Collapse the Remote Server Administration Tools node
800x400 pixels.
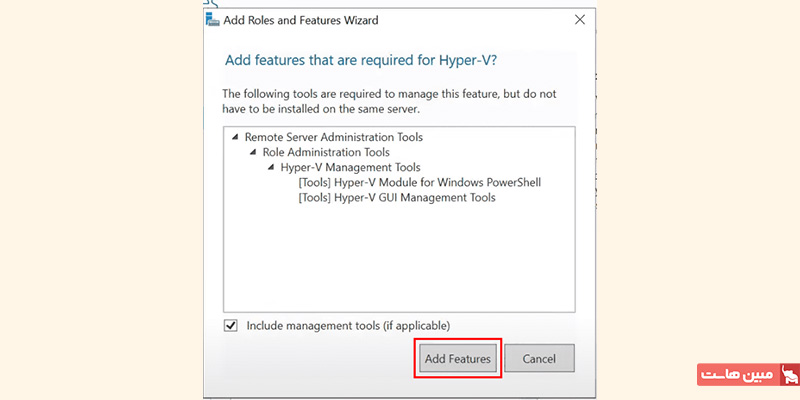235,137
